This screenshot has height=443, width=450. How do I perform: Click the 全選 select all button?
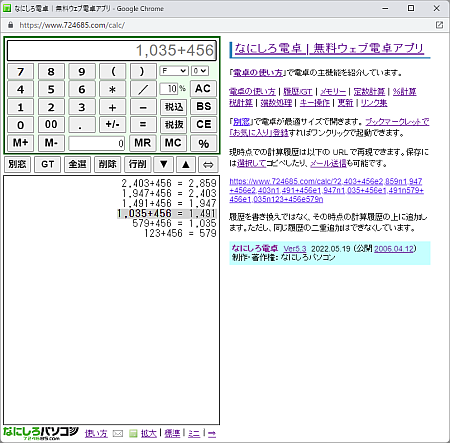click(x=77, y=164)
